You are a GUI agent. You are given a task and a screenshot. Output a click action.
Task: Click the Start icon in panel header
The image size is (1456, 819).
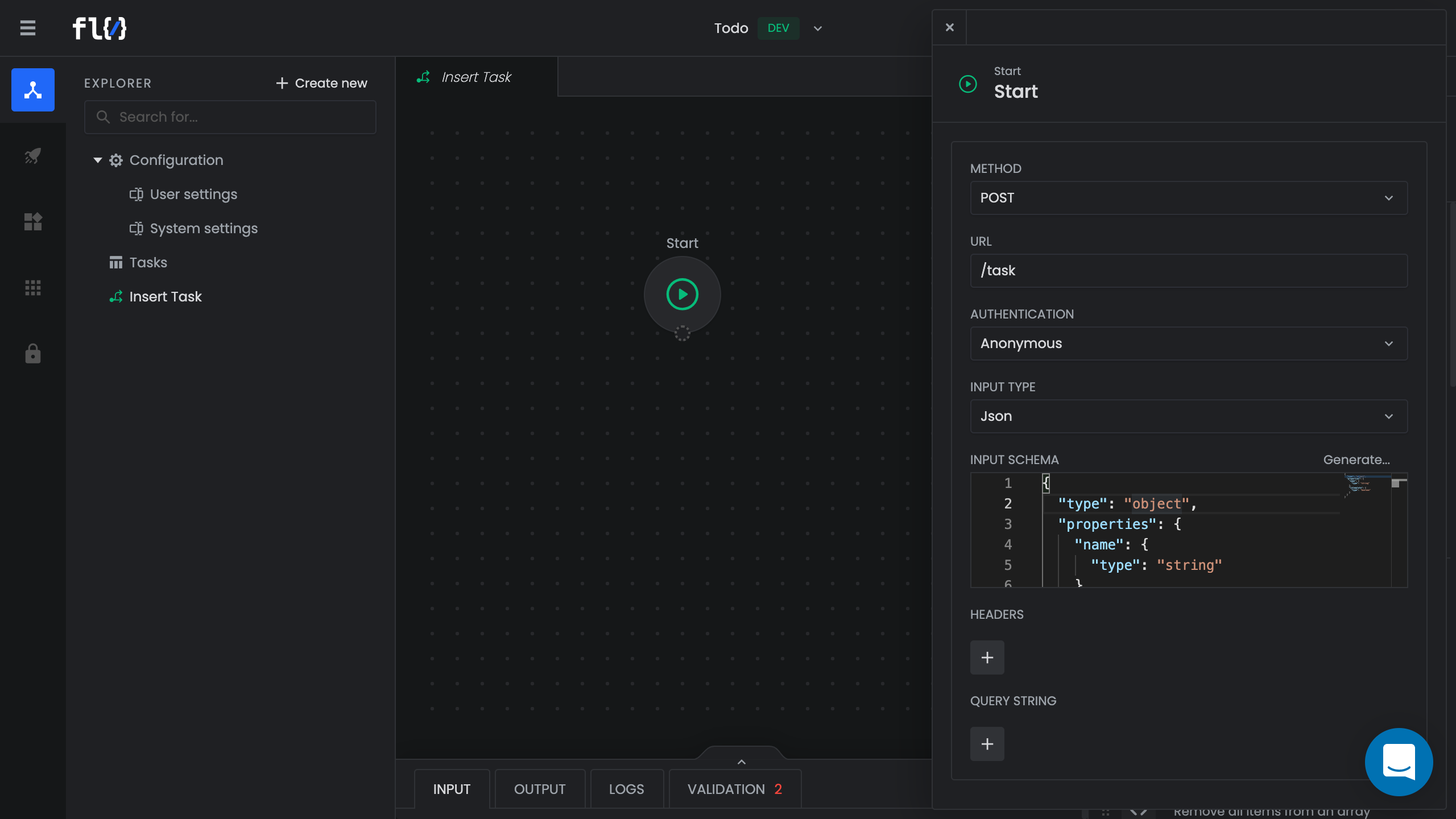click(x=968, y=84)
